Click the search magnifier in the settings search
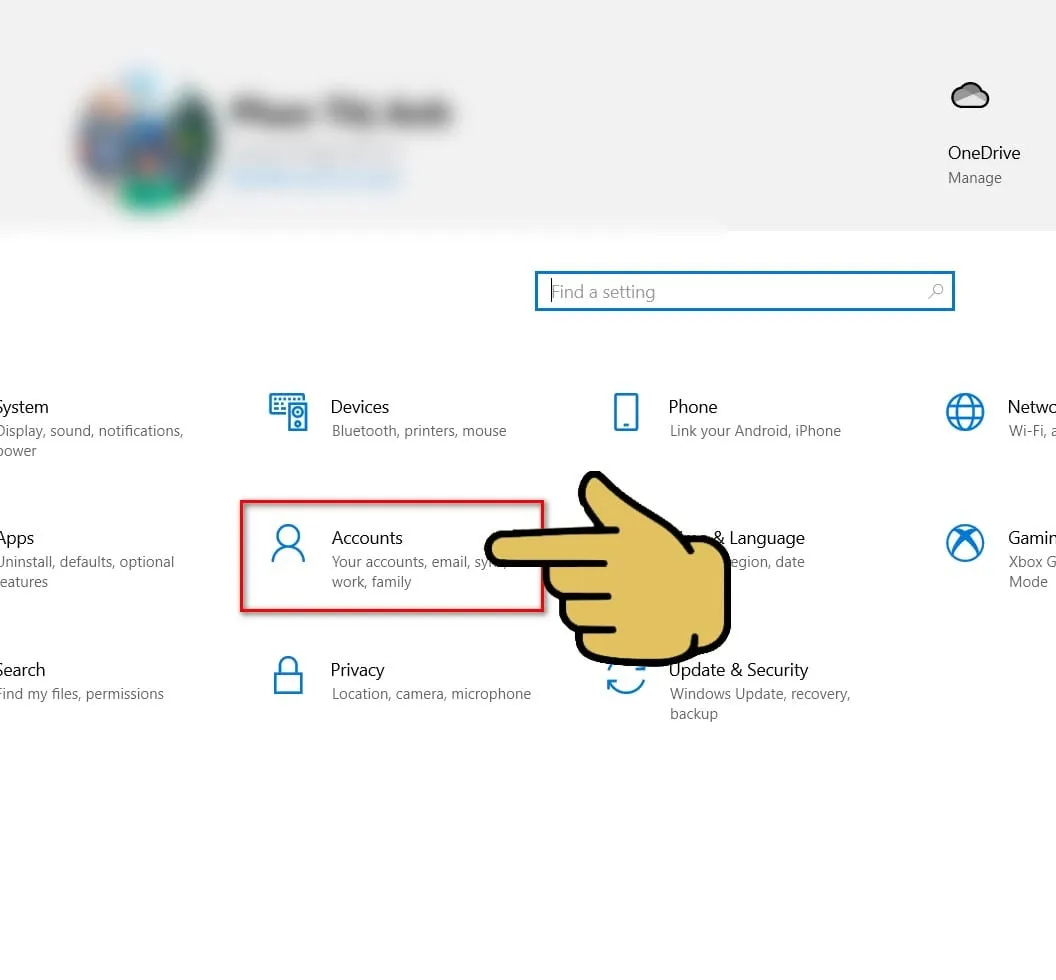This screenshot has width=1056, height=980. pyautogui.click(x=935, y=291)
